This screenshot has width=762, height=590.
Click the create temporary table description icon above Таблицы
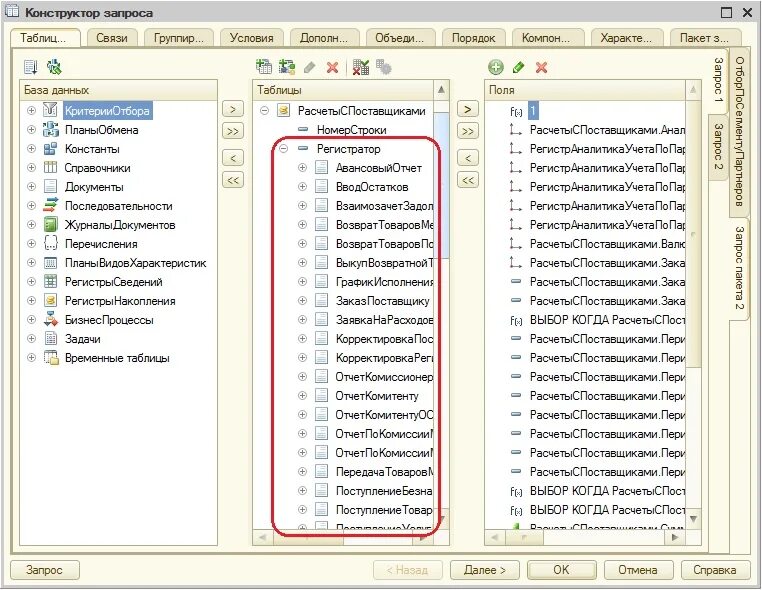pos(264,67)
